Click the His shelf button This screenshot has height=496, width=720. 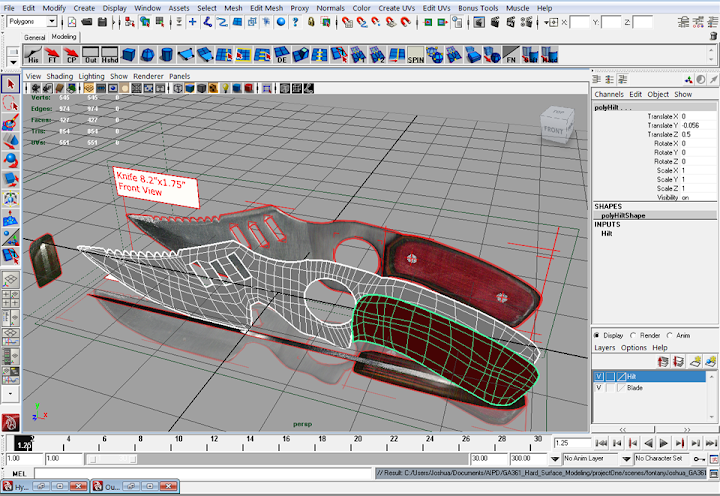point(34,56)
